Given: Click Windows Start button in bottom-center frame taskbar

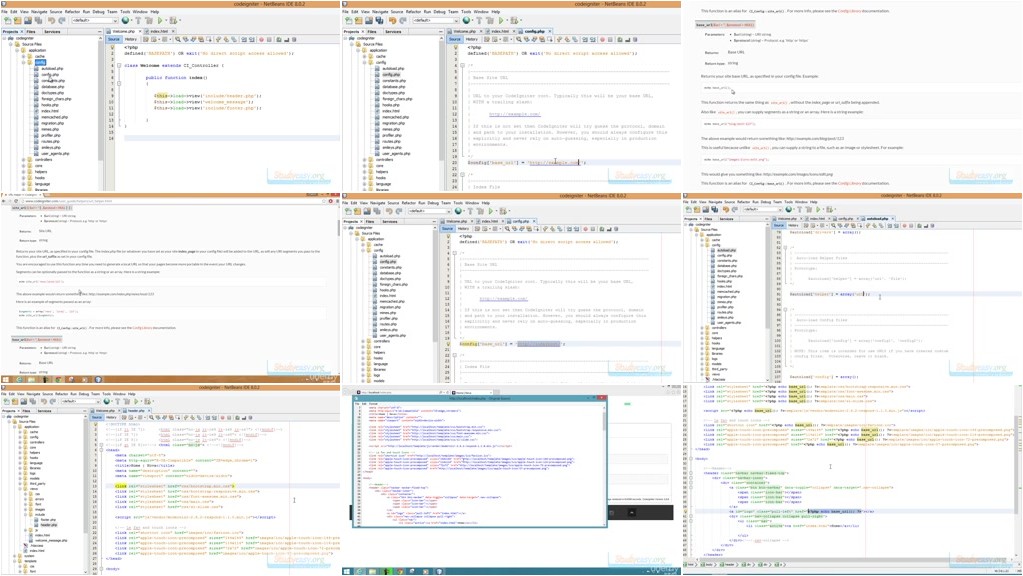Looking at the screenshot, I should click(348, 571).
